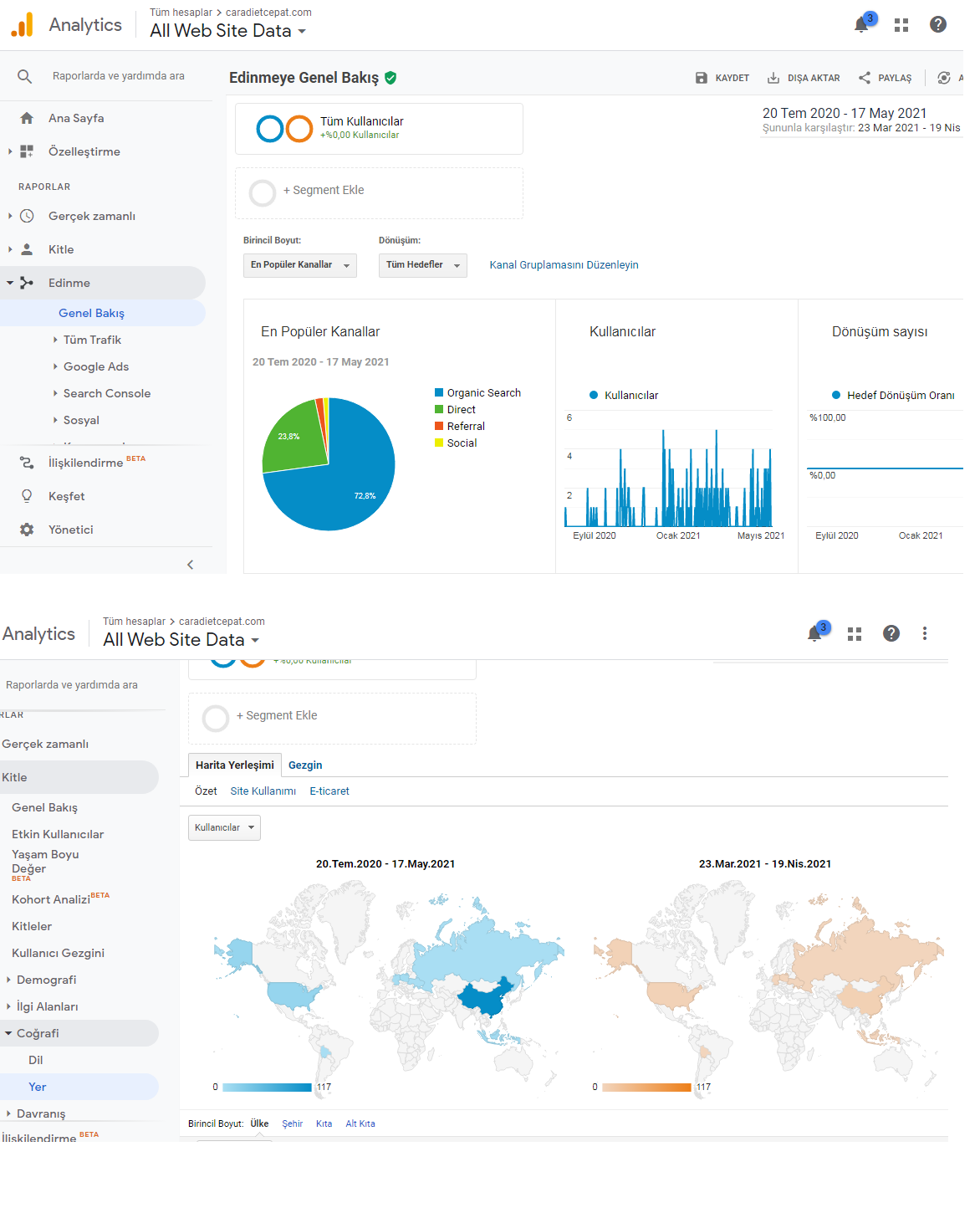Viewport: 980px width, 1208px height.
Task: Select the Özet sub-tab
Action: 206,791
